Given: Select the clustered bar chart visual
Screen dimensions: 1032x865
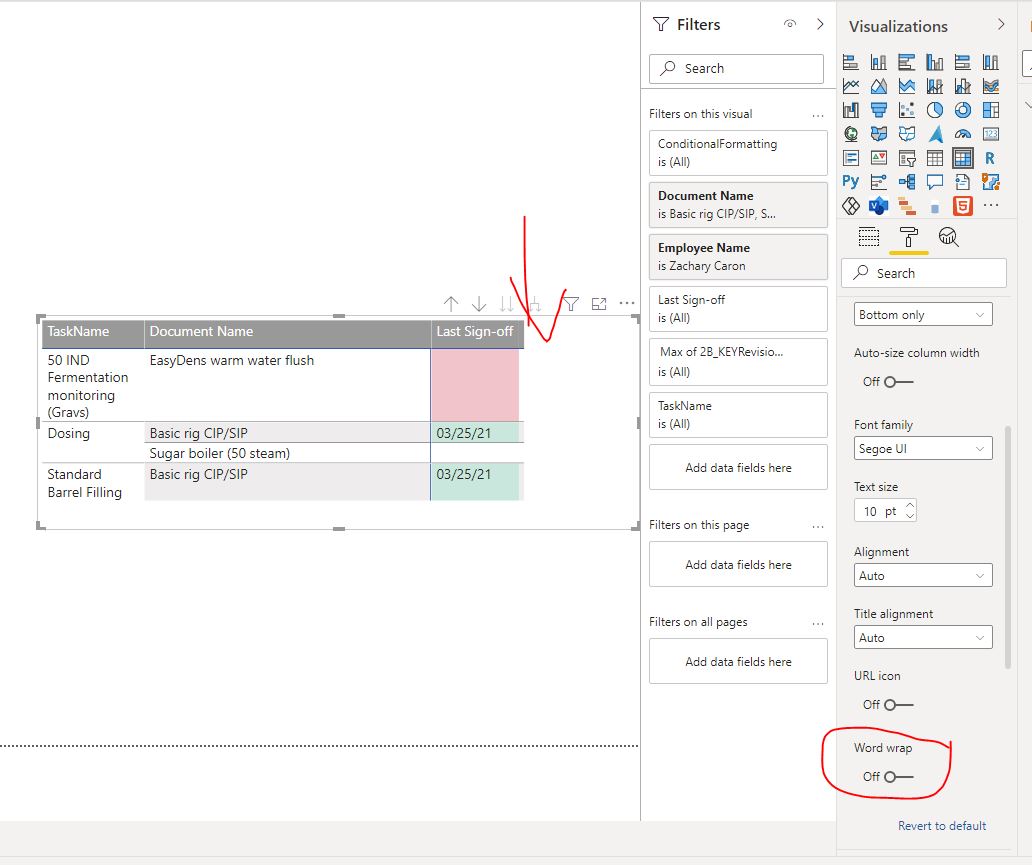Looking at the screenshot, I should 906,63.
